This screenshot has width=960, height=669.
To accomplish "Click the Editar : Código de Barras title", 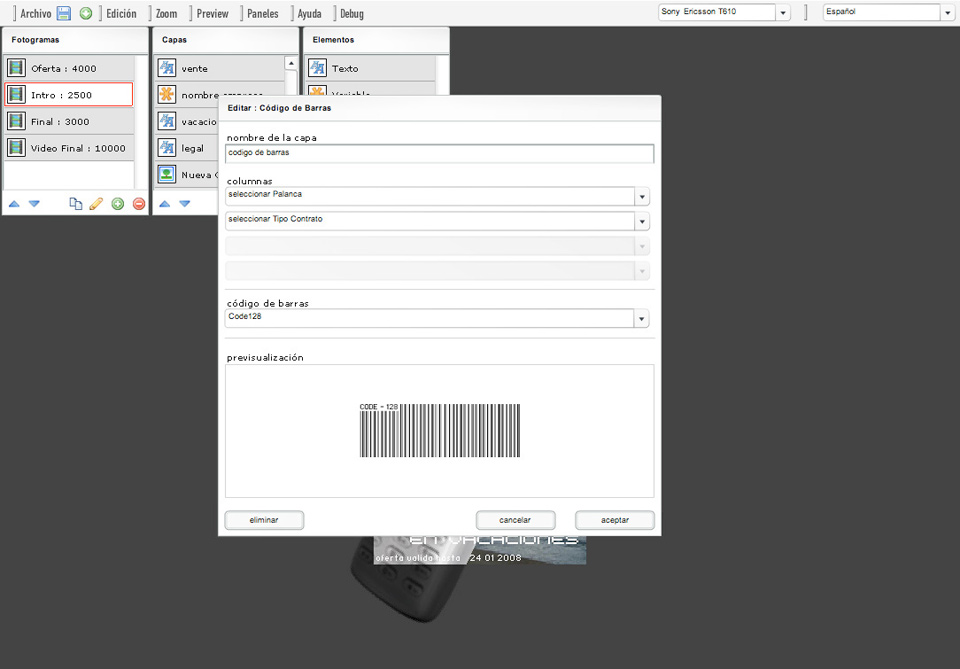I will pos(279,108).
